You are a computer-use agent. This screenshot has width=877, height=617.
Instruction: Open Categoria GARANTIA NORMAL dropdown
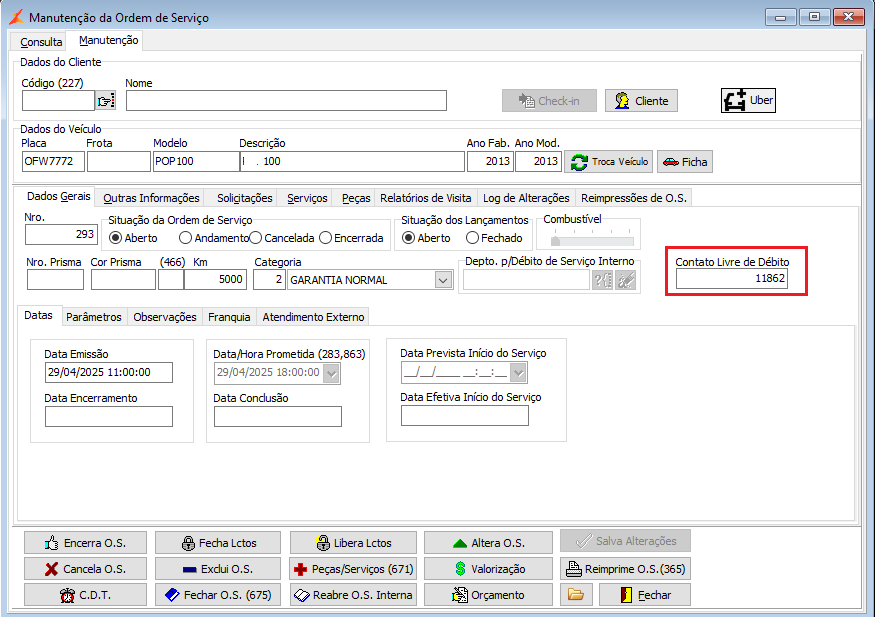(443, 280)
